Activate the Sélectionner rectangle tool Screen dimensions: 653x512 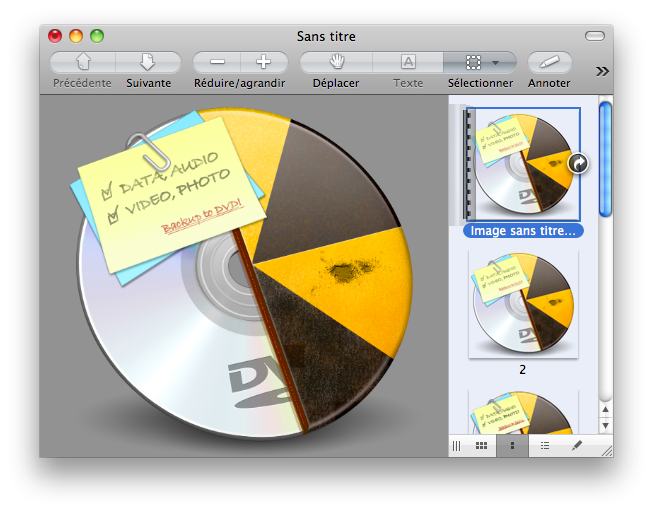point(473,62)
